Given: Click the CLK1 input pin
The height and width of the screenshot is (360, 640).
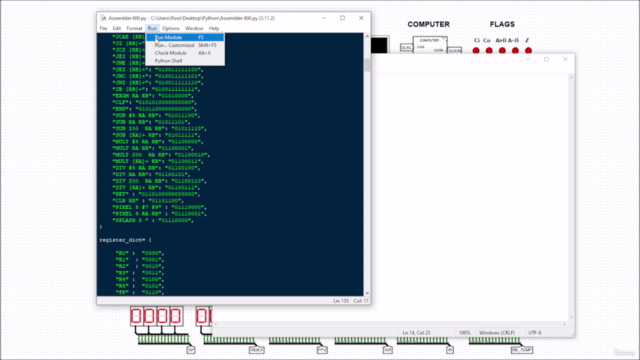Looking at the screenshot, I should [x=406, y=47].
